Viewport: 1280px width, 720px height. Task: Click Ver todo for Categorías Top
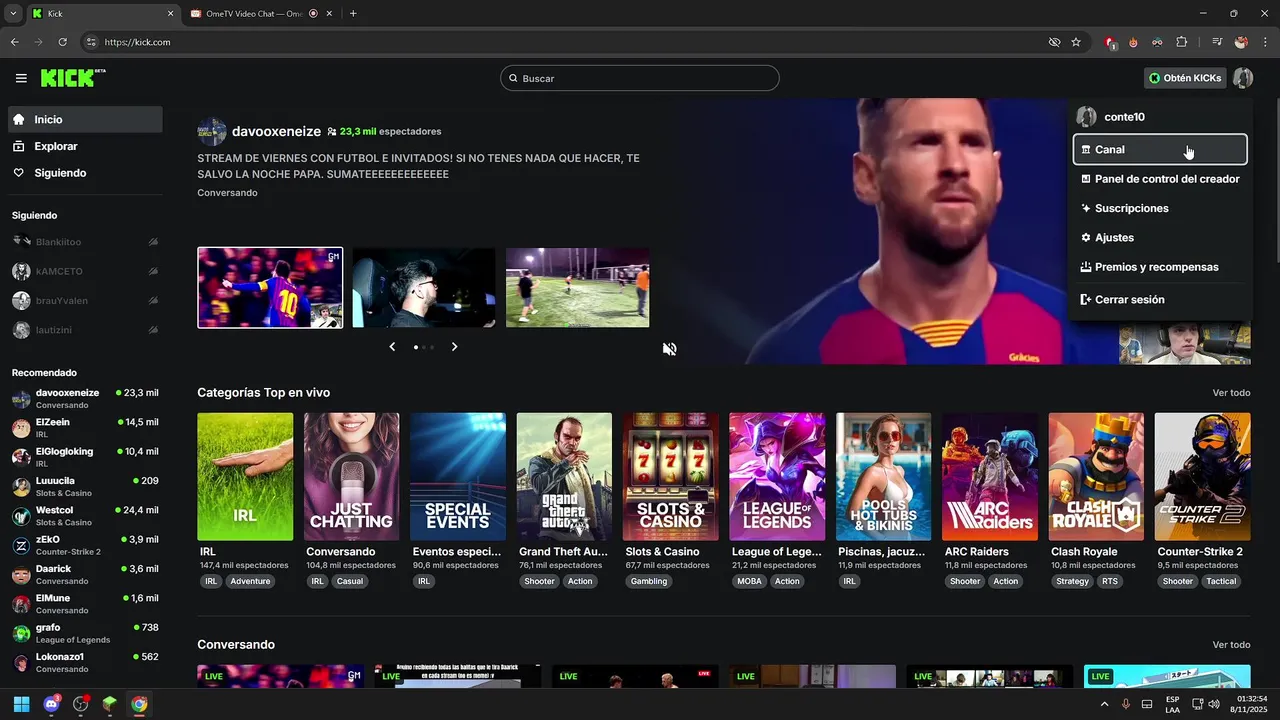1231,393
